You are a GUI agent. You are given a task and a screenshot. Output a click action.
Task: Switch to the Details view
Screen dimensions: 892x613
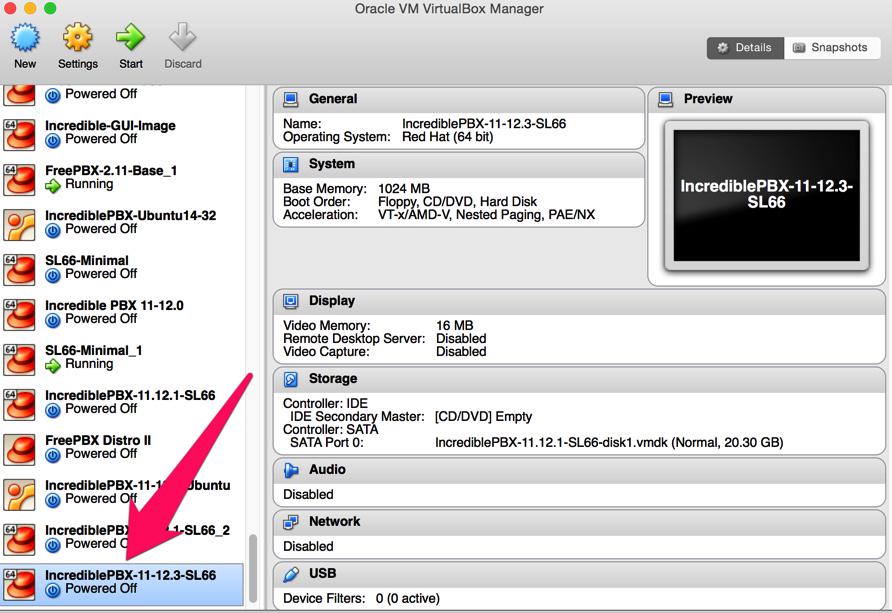click(745, 48)
